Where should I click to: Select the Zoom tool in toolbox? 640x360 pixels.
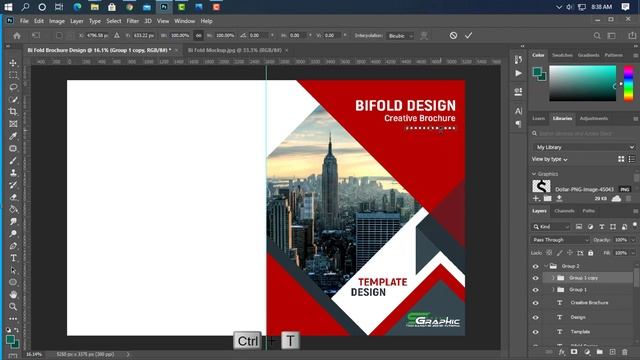coord(13,306)
